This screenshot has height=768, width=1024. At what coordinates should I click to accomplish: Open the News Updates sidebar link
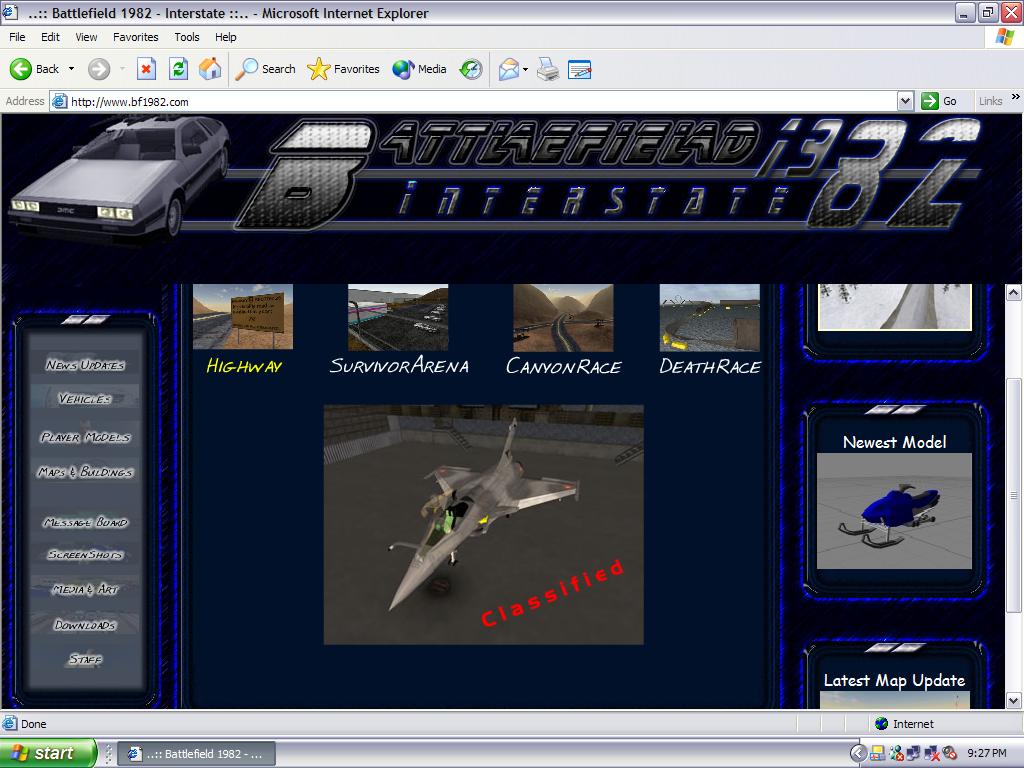tap(85, 365)
